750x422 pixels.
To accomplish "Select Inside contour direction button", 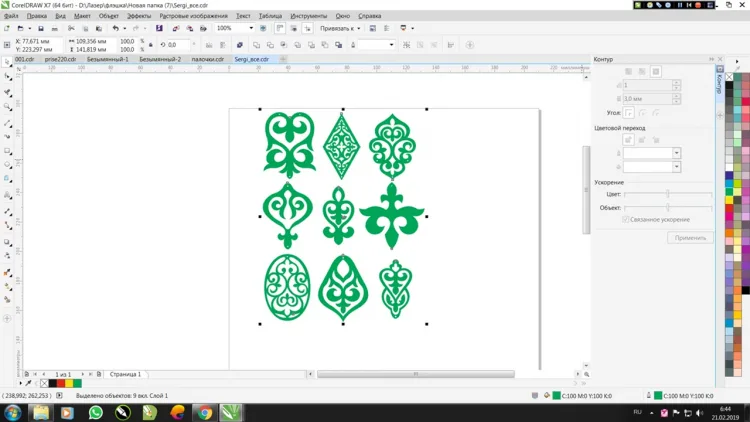I will click(642, 71).
